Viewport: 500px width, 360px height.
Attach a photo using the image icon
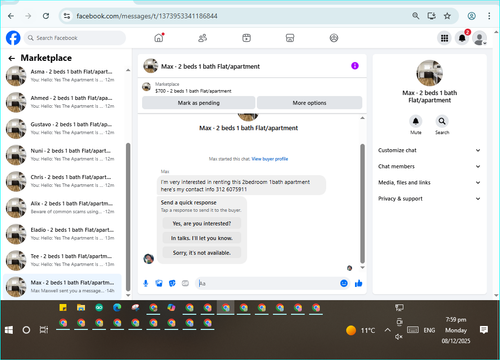coord(159,283)
